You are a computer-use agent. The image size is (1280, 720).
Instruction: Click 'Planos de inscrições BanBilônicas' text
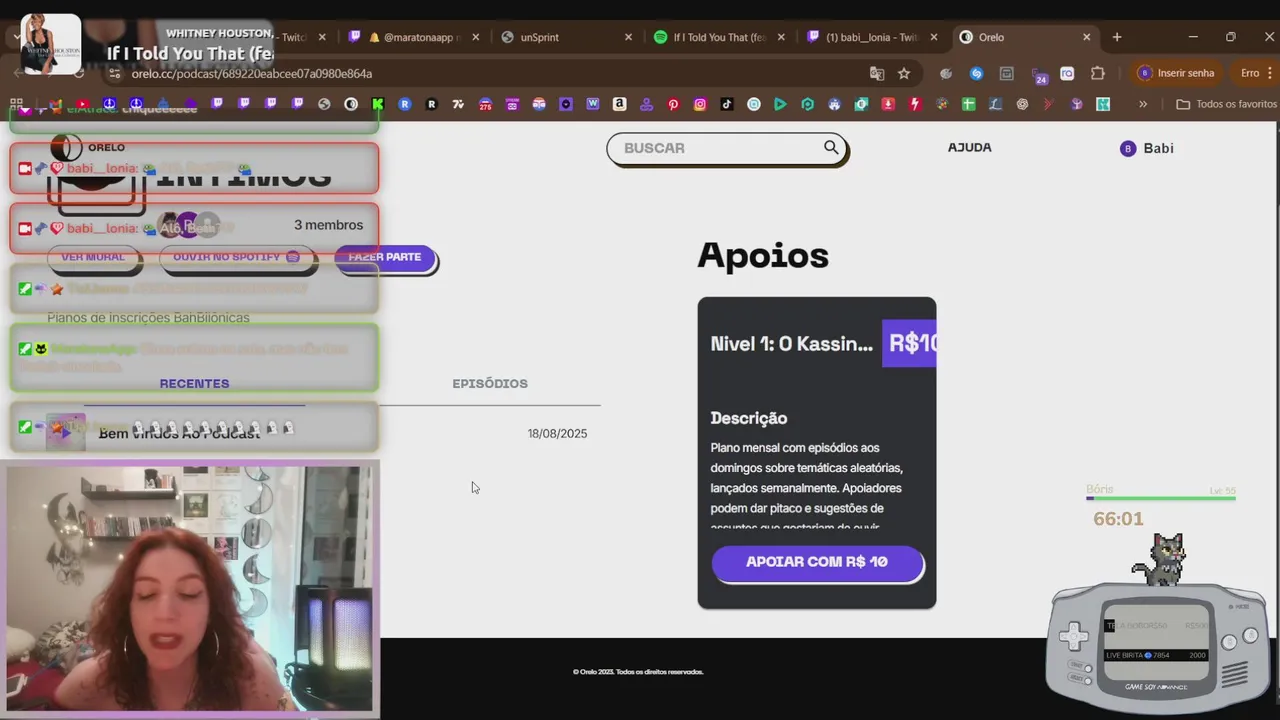[x=148, y=317]
